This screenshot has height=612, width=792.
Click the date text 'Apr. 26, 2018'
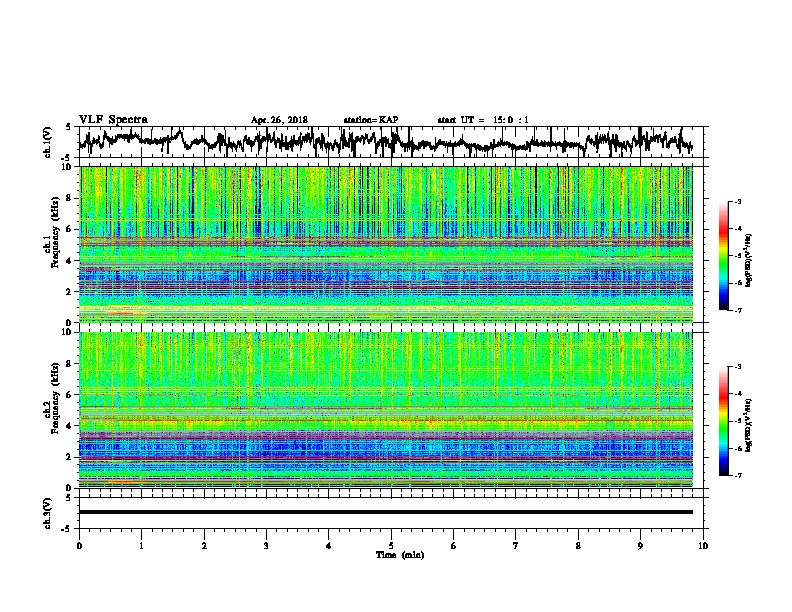tap(279, 120)
